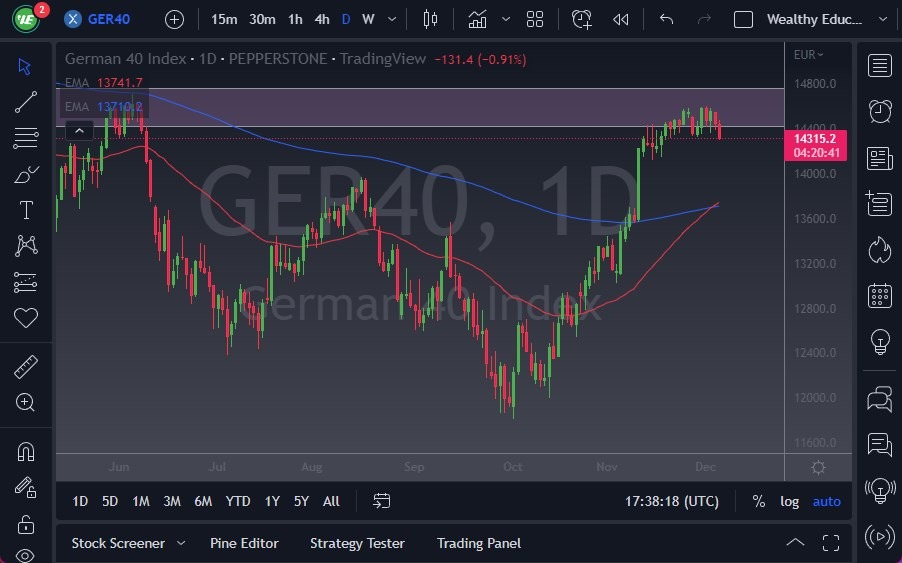Viewport: 902px width, 563px height.
Task: Select the text T tool
Action: pyautogui.click(x=25, y=210)
